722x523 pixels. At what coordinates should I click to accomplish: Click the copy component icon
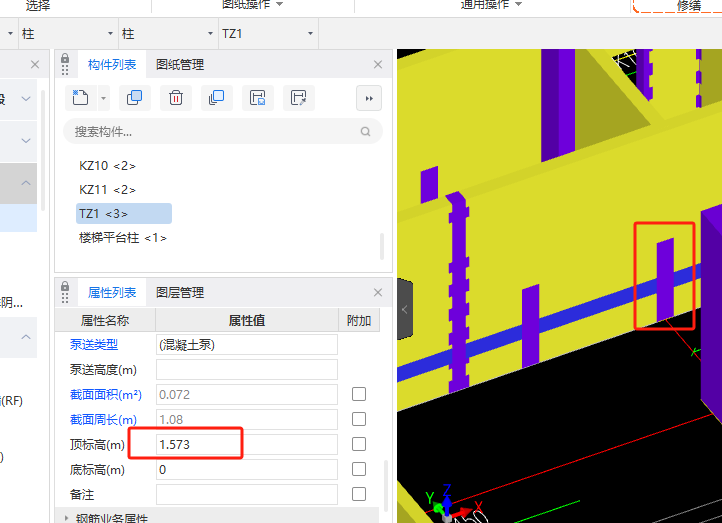134,98
